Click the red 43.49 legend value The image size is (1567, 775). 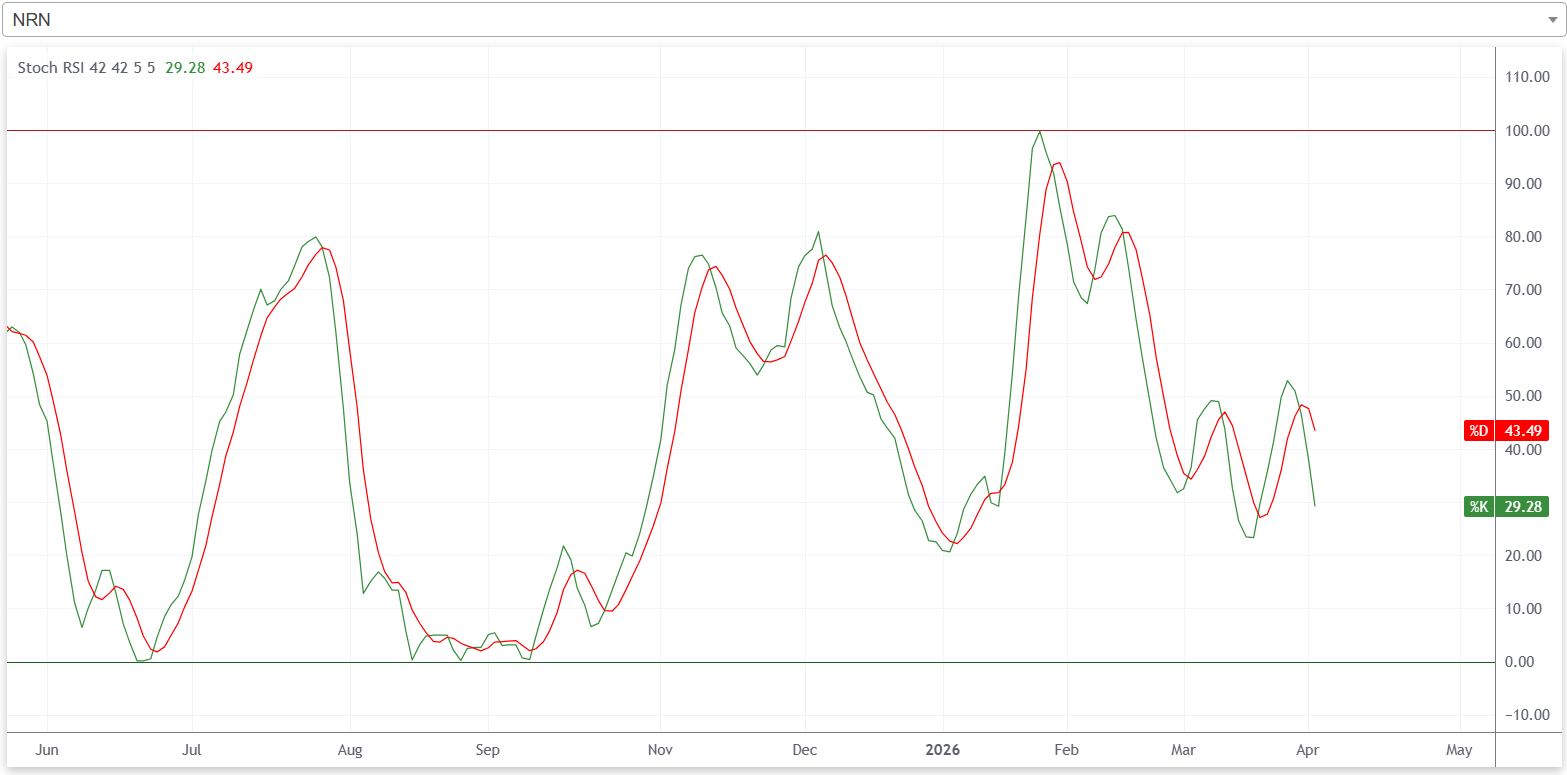pos(232,67)
